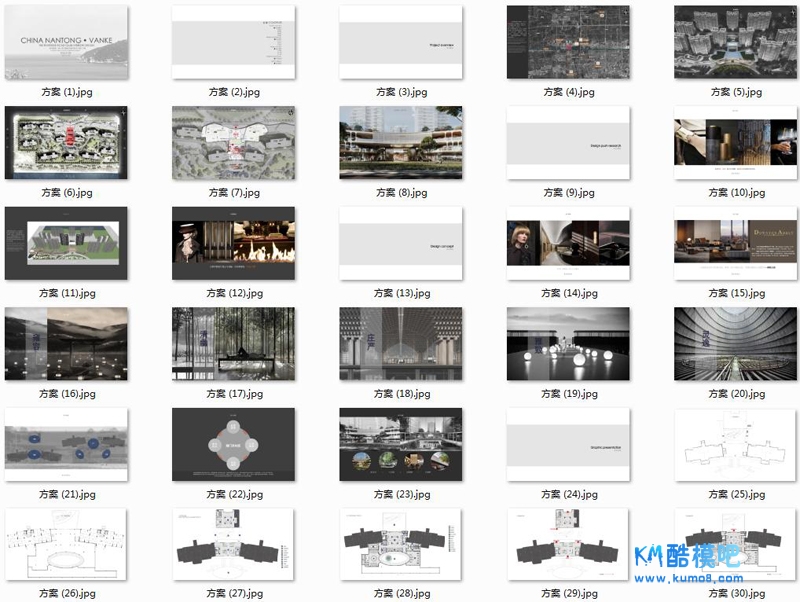Click the 方案 (28).jpg floor plan thumbnail

(x=401, y=545)
